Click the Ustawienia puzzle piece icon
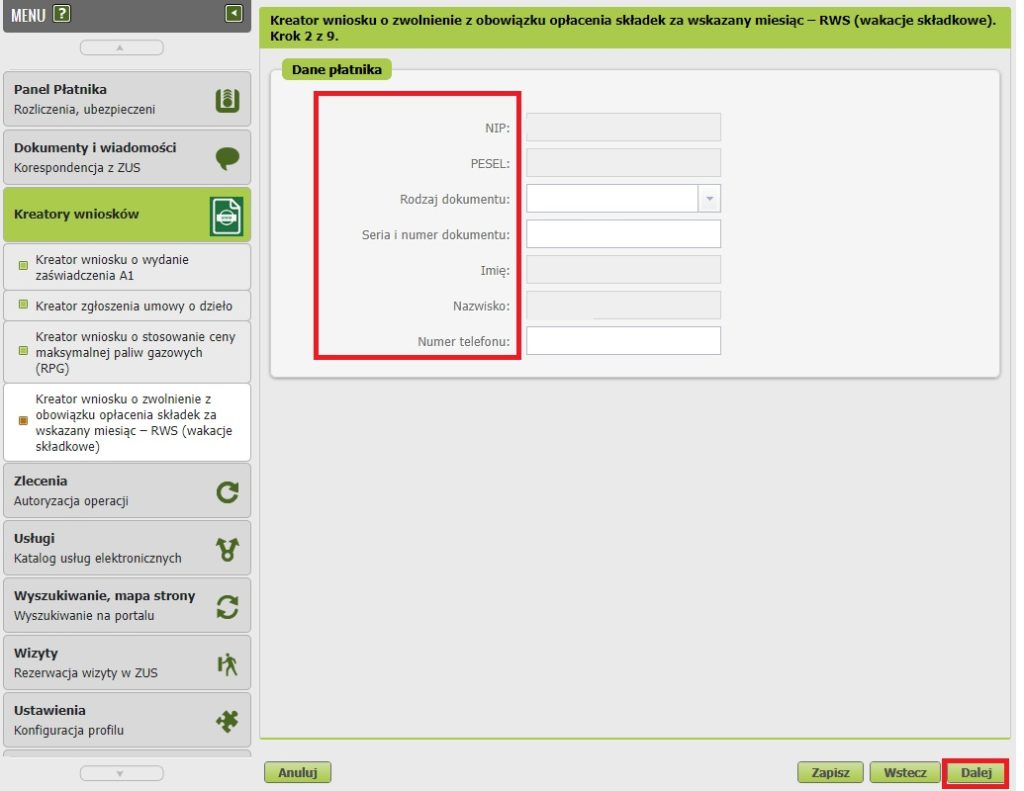The height and width of the screenshot is (791, 1024). tap(228, 721)
